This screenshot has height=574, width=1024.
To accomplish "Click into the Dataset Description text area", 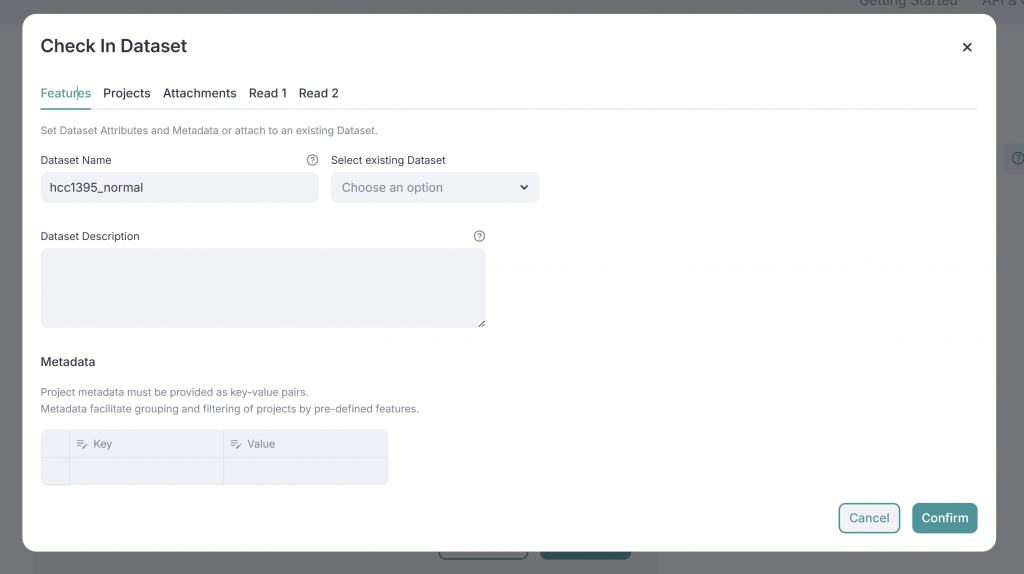I will click(262, 287).
